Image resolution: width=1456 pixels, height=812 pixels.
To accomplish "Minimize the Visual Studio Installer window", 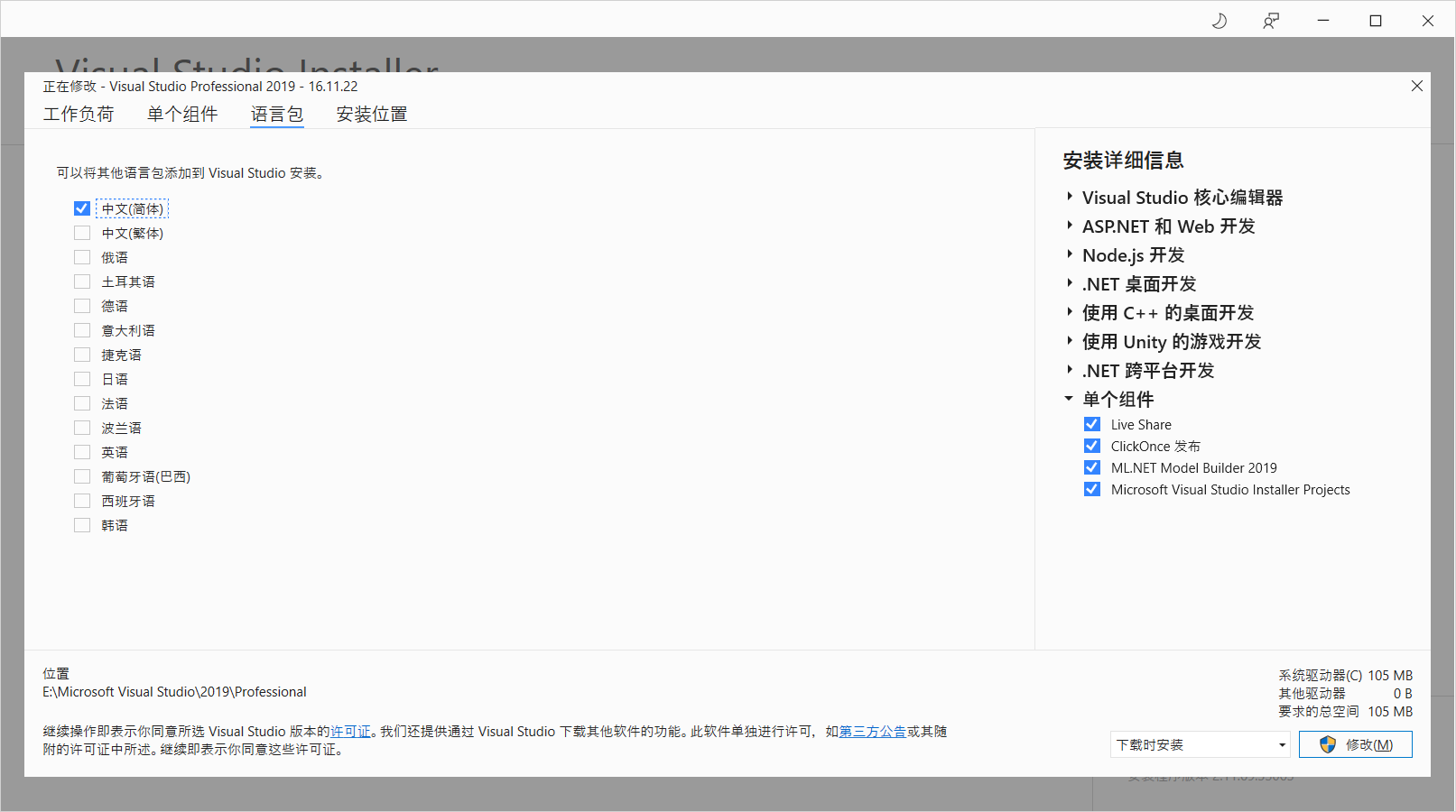I will click(1323, 21).
